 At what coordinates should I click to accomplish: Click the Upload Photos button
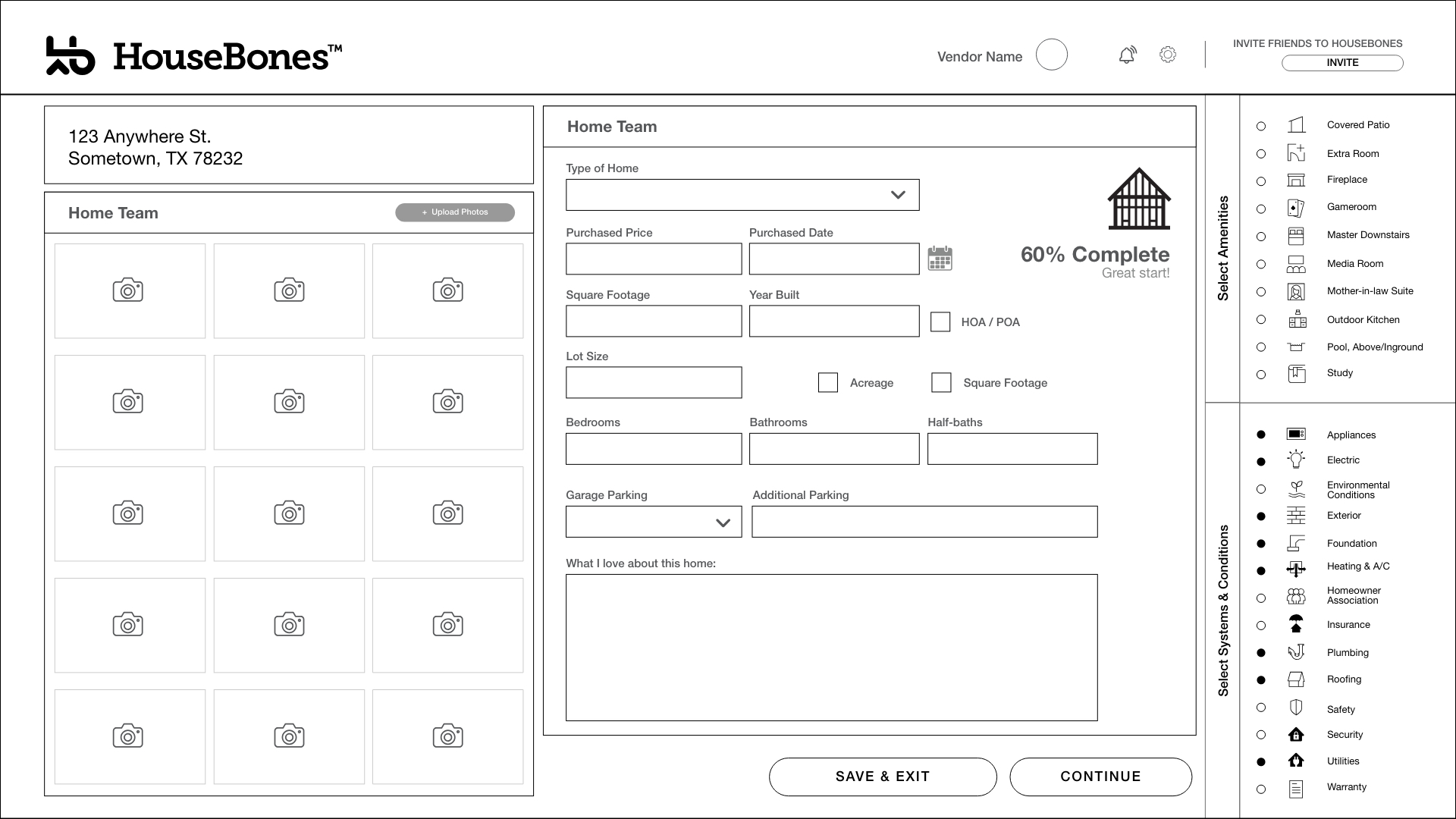click(x=455, y=212)
